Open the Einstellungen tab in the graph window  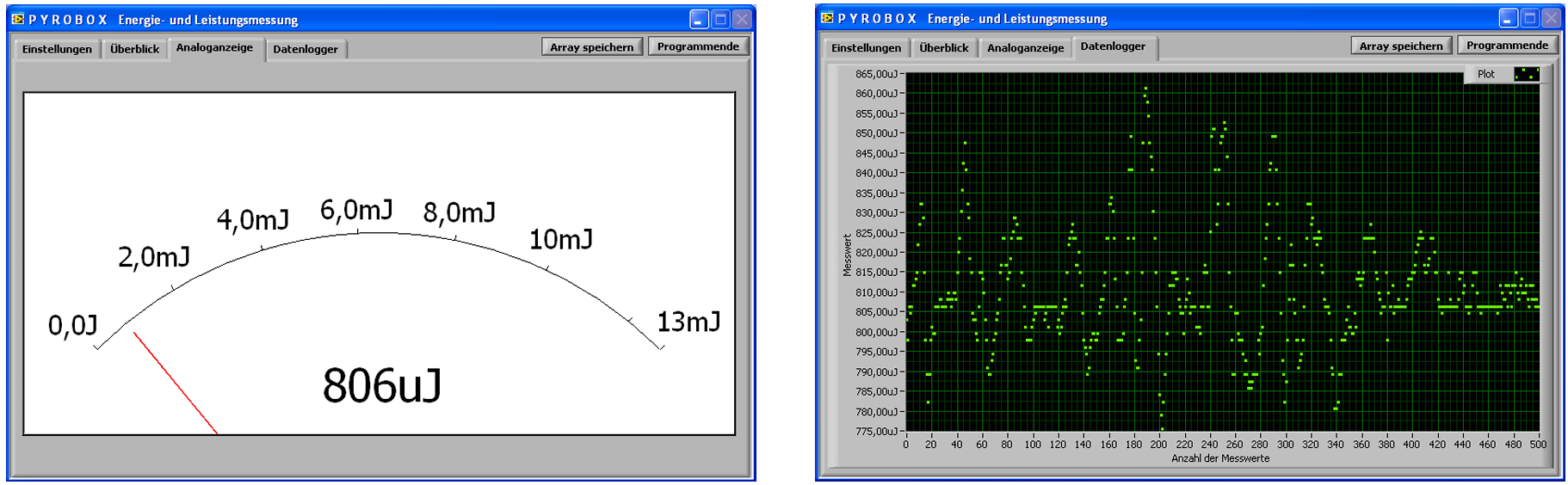(866, 48)
